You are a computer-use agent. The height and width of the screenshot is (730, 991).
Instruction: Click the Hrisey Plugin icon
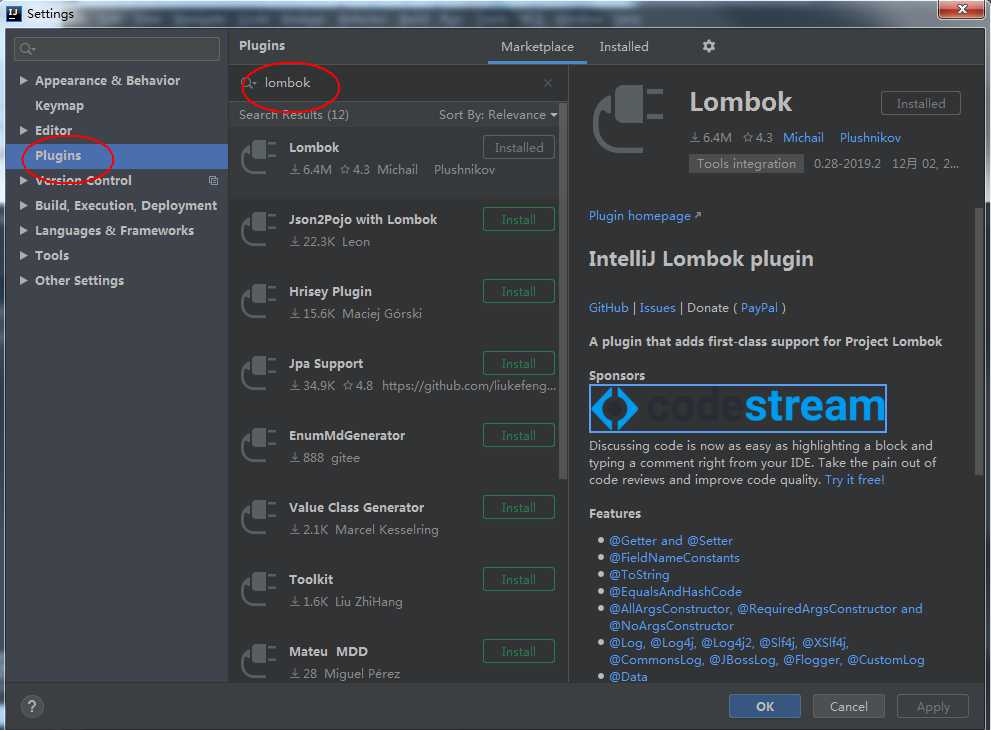[259, 301]
